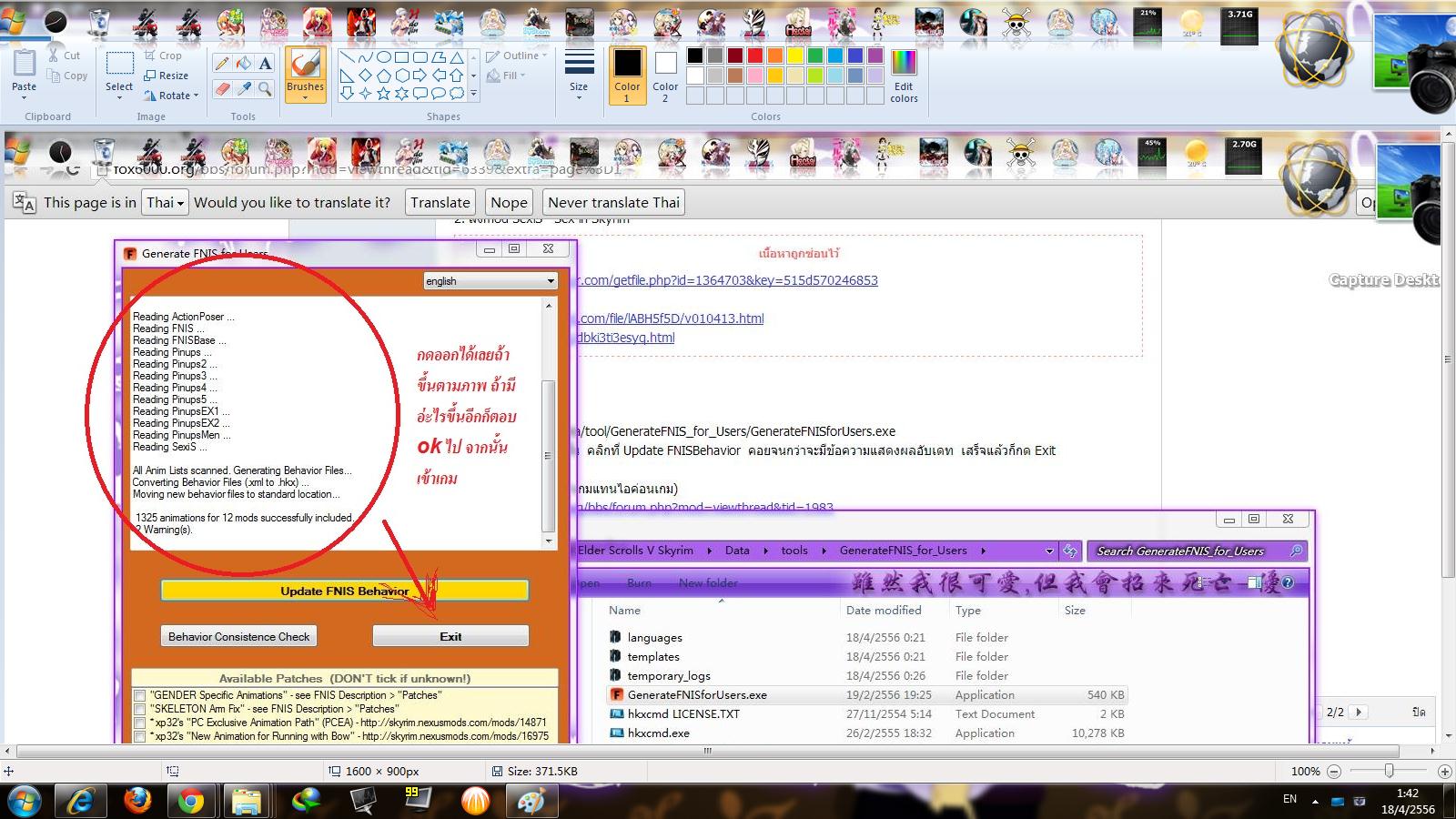
Task: Open Internet Explorer from the taskbar
Action: tap(81, 801)
